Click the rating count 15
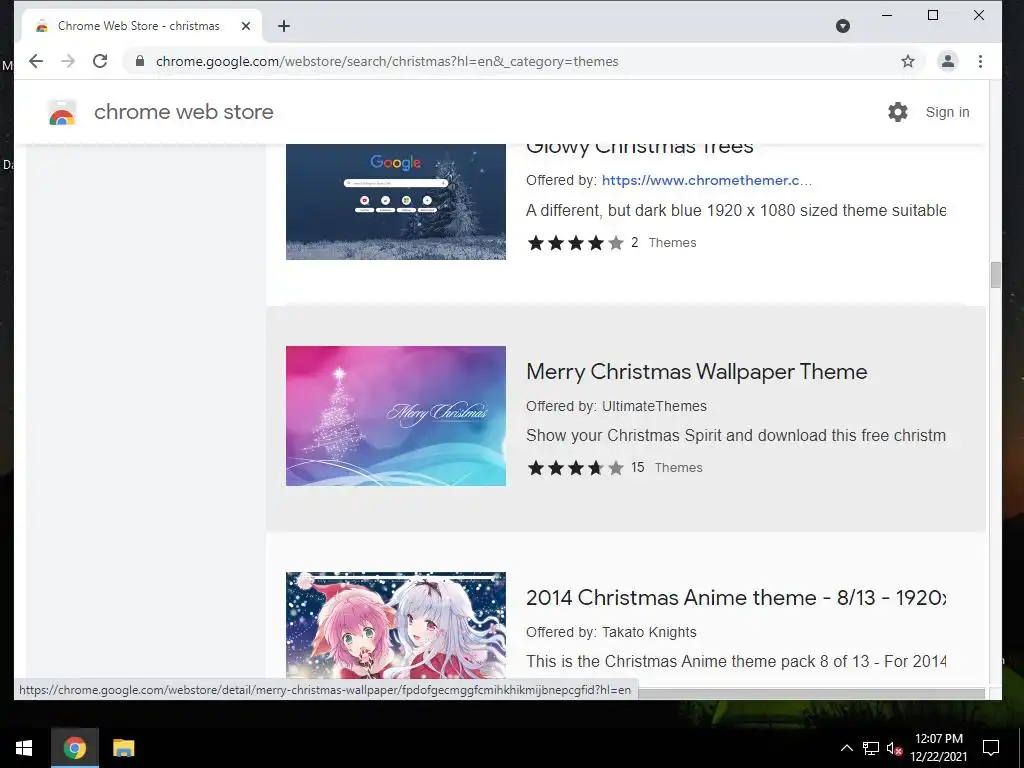Viewport: 1024px width, 768px height. pos(637,468)
